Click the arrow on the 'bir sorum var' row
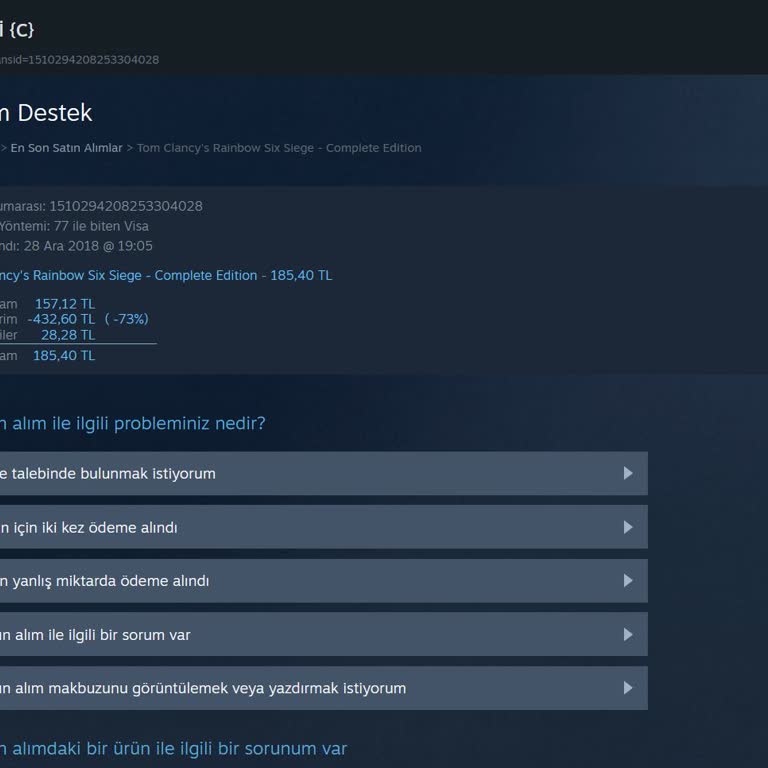This screenshot has width=768, height=768. click(628, 635)
